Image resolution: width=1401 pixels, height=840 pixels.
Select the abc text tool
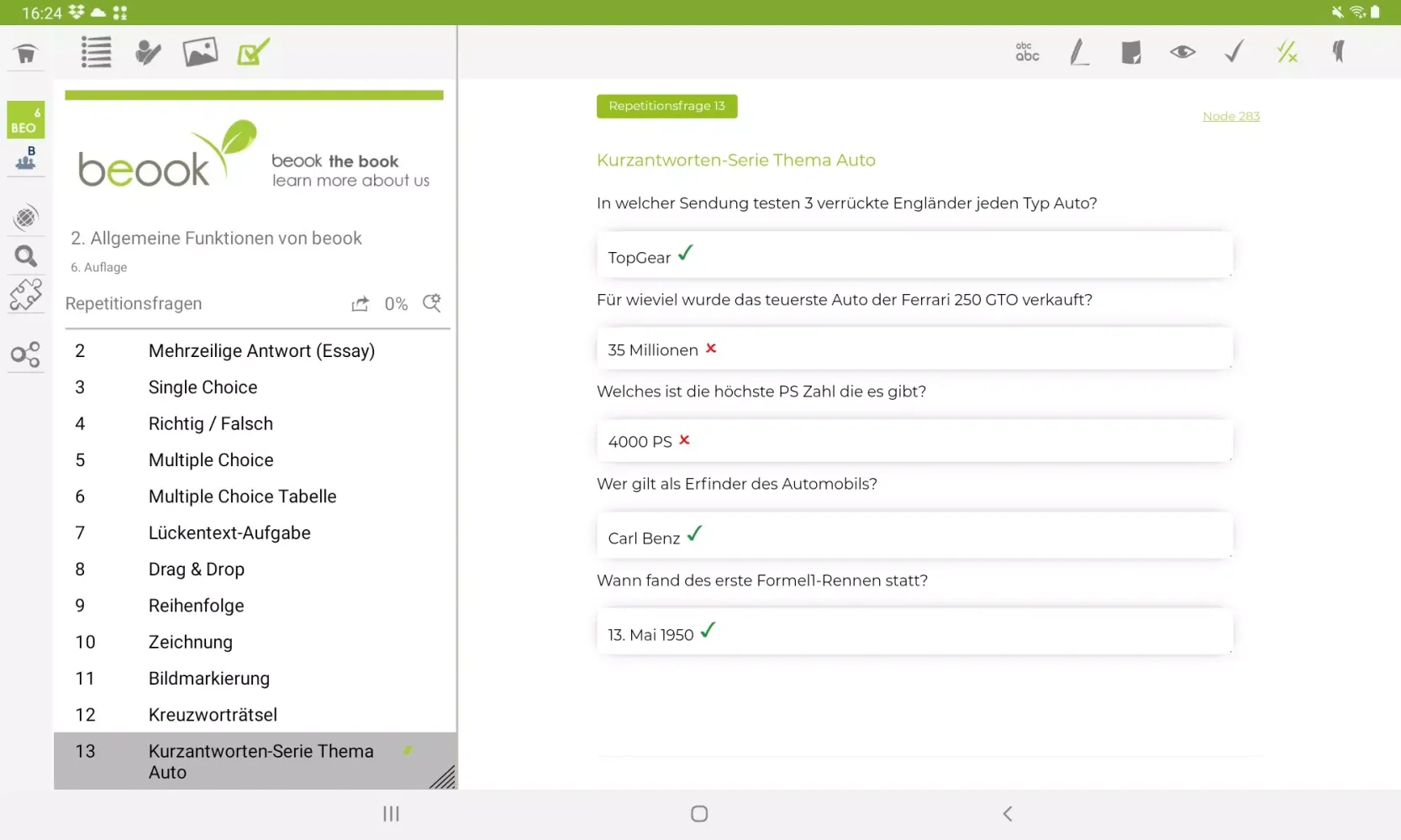click(x=1027, y=52)
